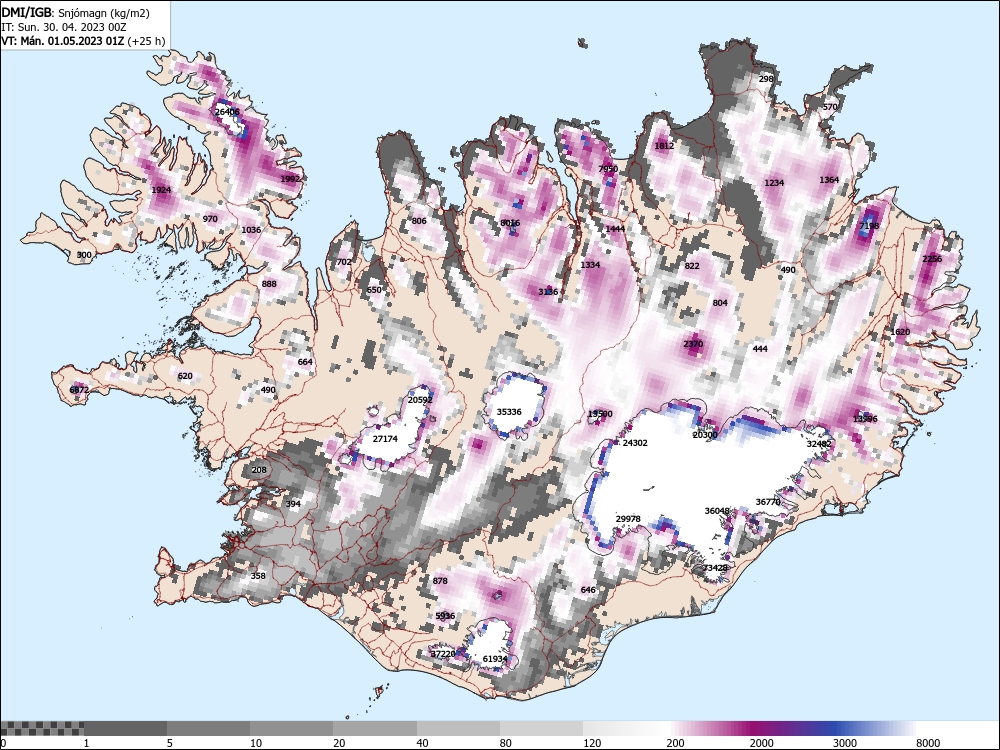The image size is (1000, 750).
Task: Click the snow value 300
Action: coord(84,255)
